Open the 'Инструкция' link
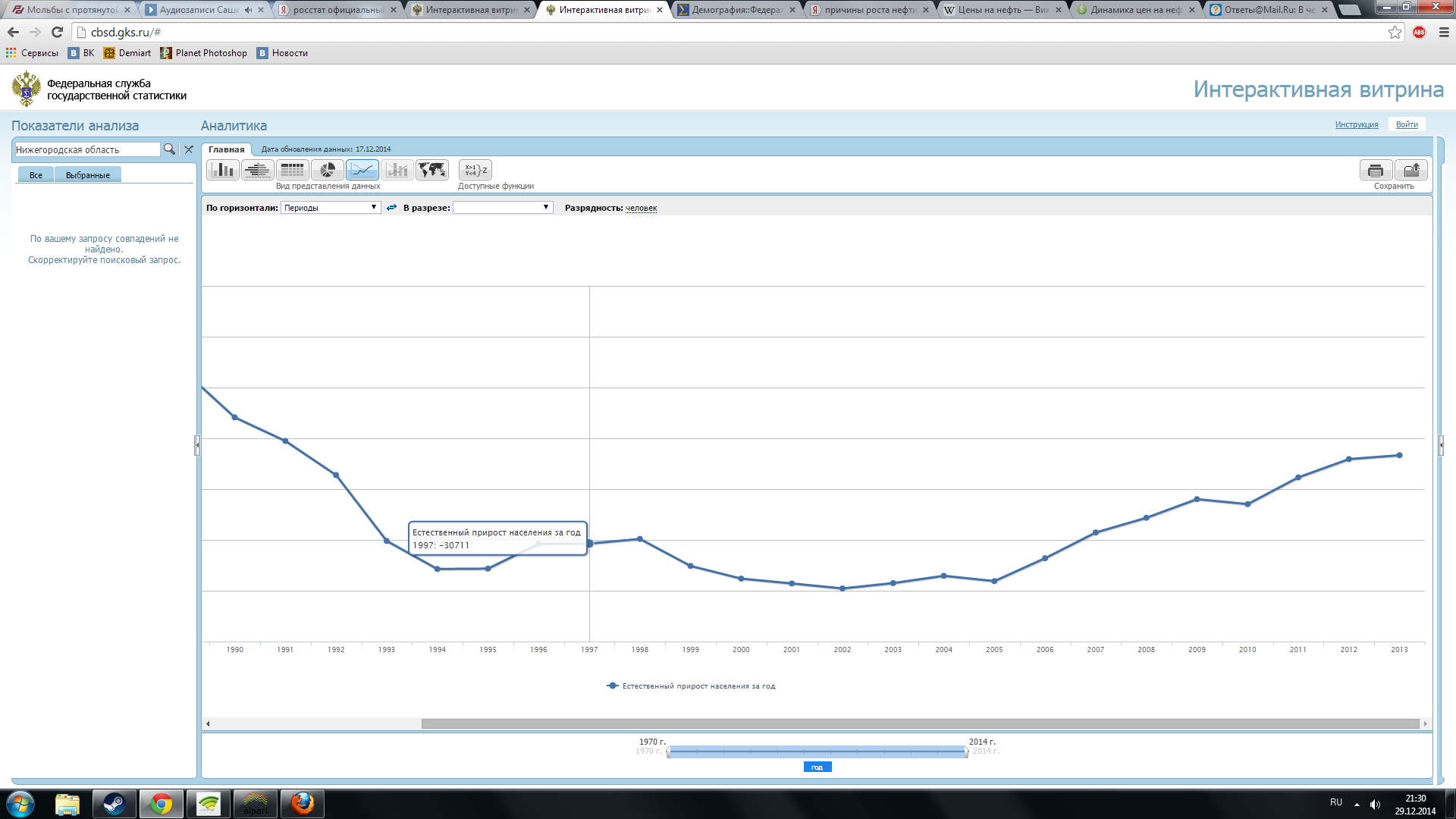Viewport: 1456px width, 819px height. coord(1356,124)
